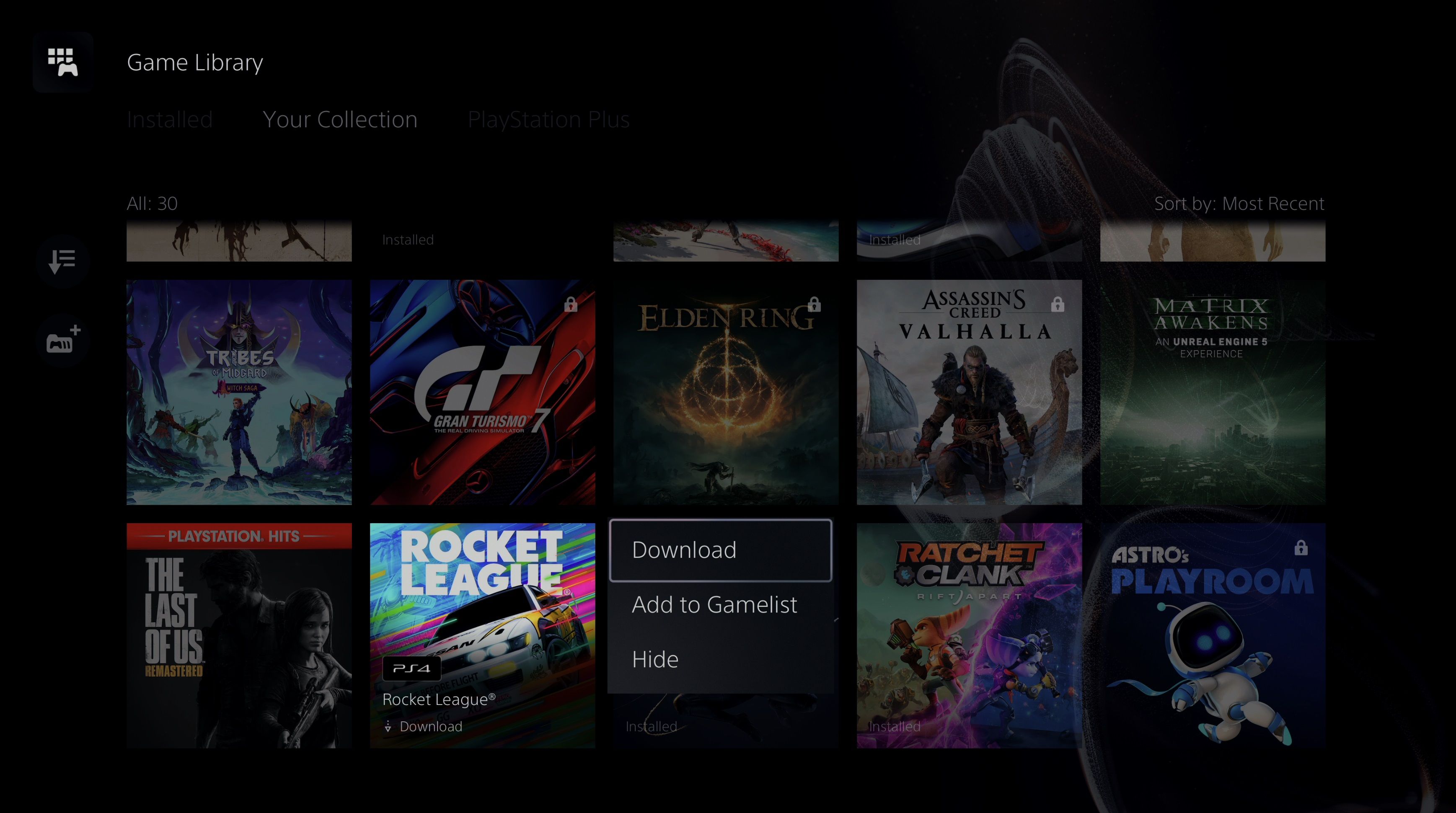
Task: Select Gran Turismo 7 game icon
Action: (483, 393)
